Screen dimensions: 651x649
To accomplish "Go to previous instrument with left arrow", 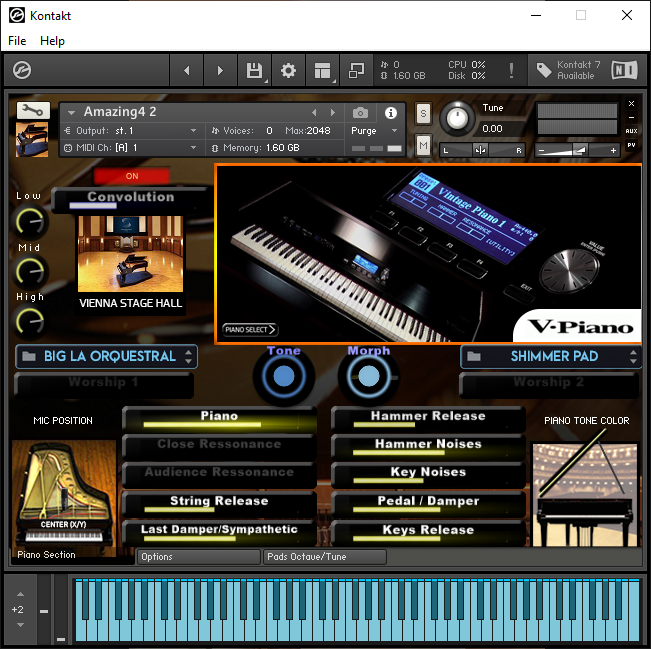I will [187, 70].
